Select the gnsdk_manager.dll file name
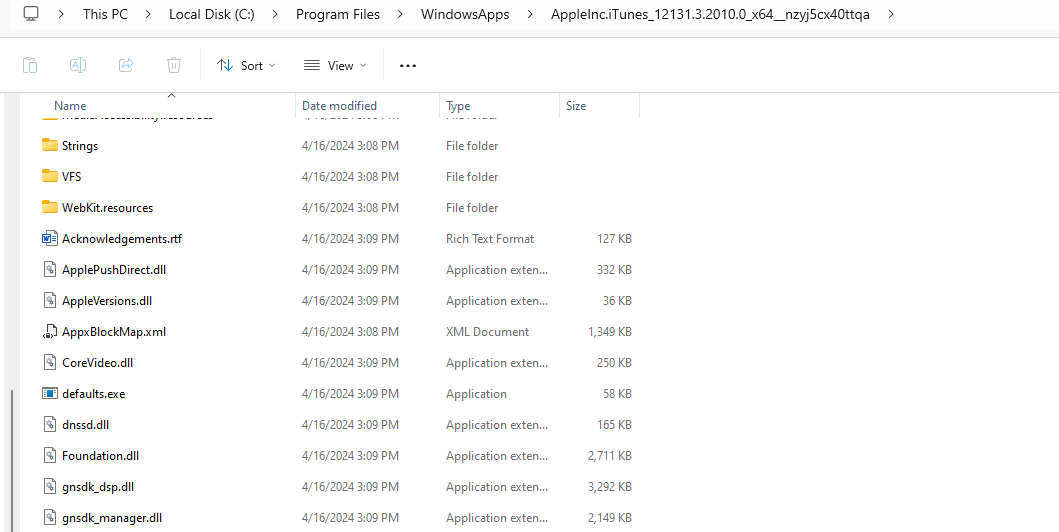1059x532 pixels. tap(111, 518)
